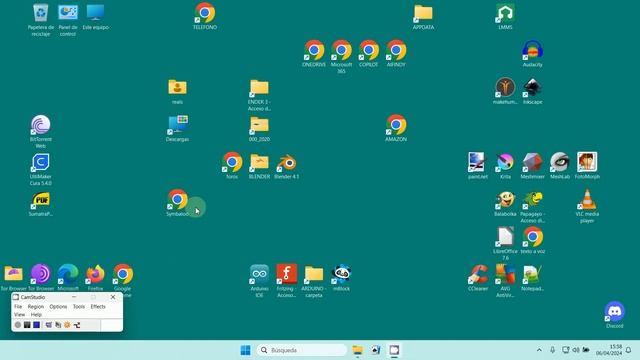This screenshot has width=640, height=360.
Task: Click the last black arrow icon in CamStudio toolbar
Action: (x=77, y=325)
